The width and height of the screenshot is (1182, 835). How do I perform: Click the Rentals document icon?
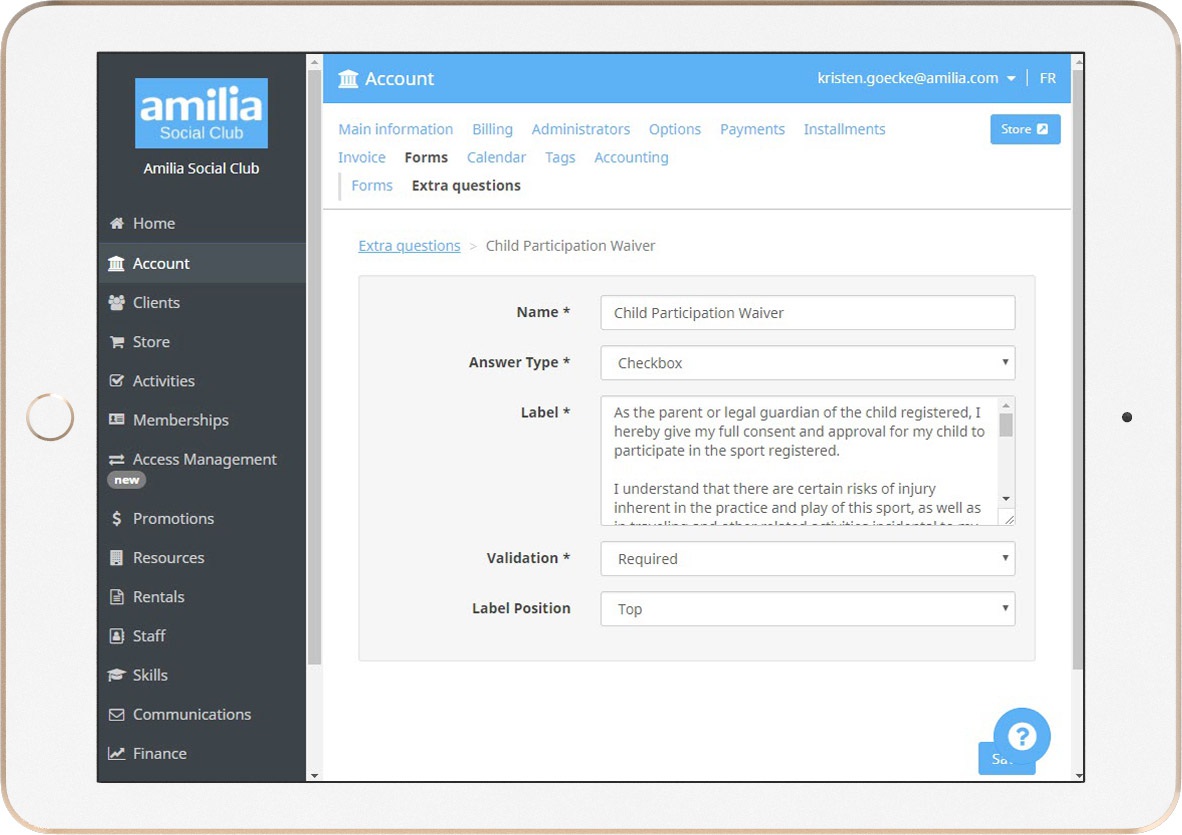(x=116, y=597)
